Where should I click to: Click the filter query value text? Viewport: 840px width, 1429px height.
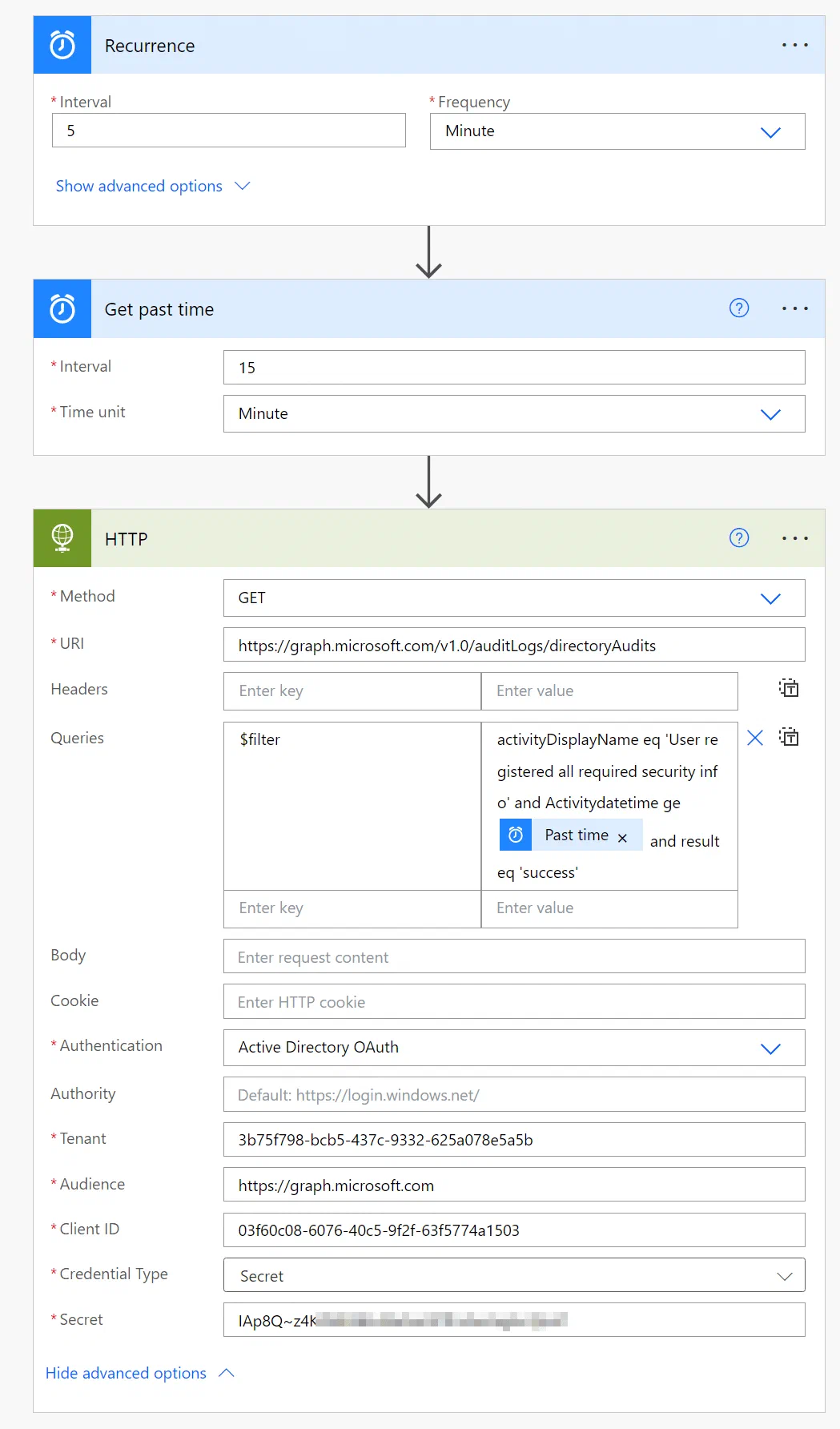tap(609, 806)
